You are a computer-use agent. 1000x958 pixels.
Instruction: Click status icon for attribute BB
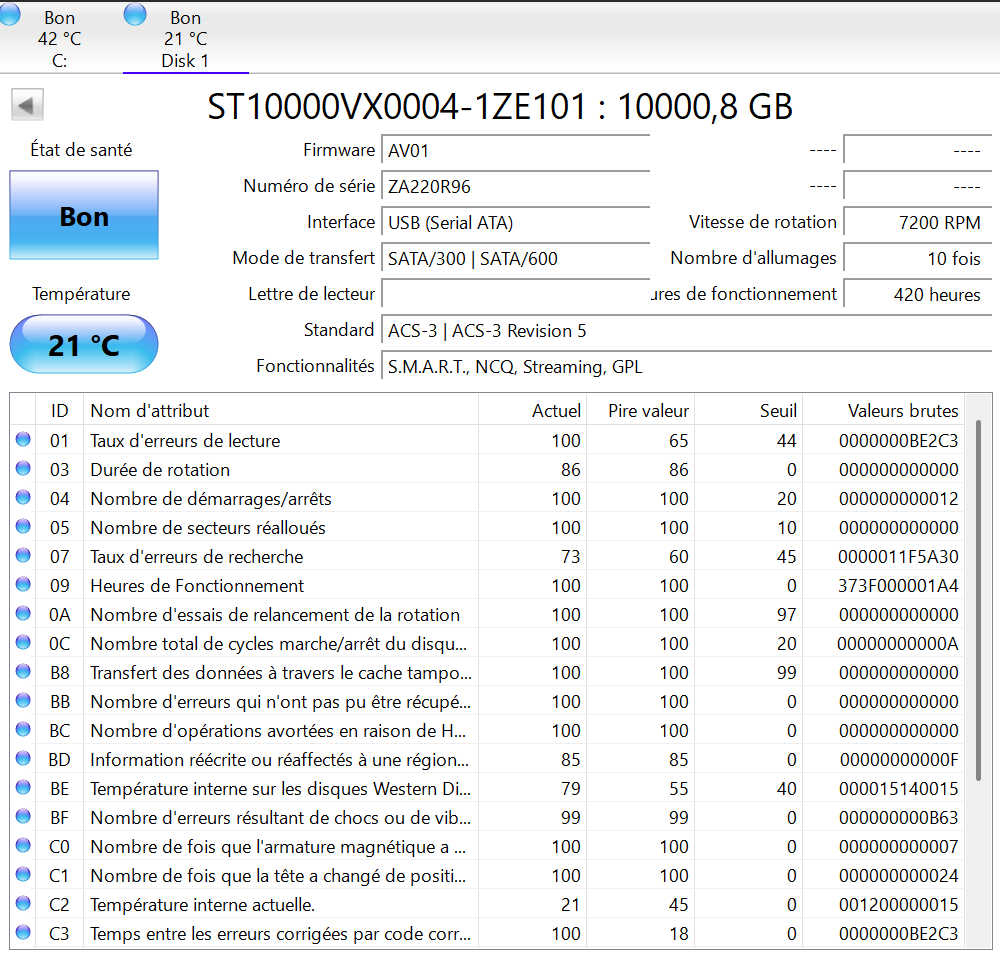[23, 701]
